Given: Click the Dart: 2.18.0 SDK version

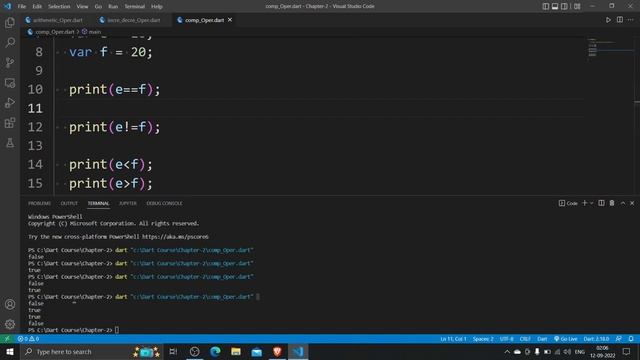Looking at the screenshot, I should click(x=596, y=339).
